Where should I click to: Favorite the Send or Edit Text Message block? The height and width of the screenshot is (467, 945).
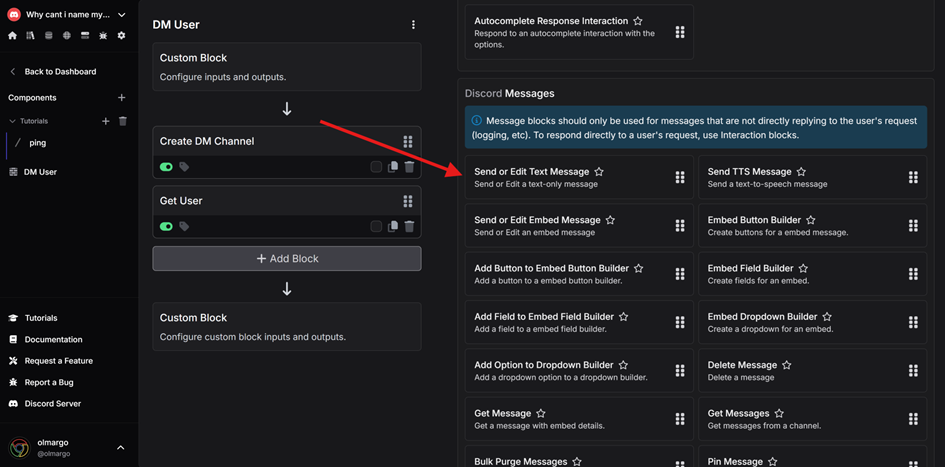(x=599, y=172)
